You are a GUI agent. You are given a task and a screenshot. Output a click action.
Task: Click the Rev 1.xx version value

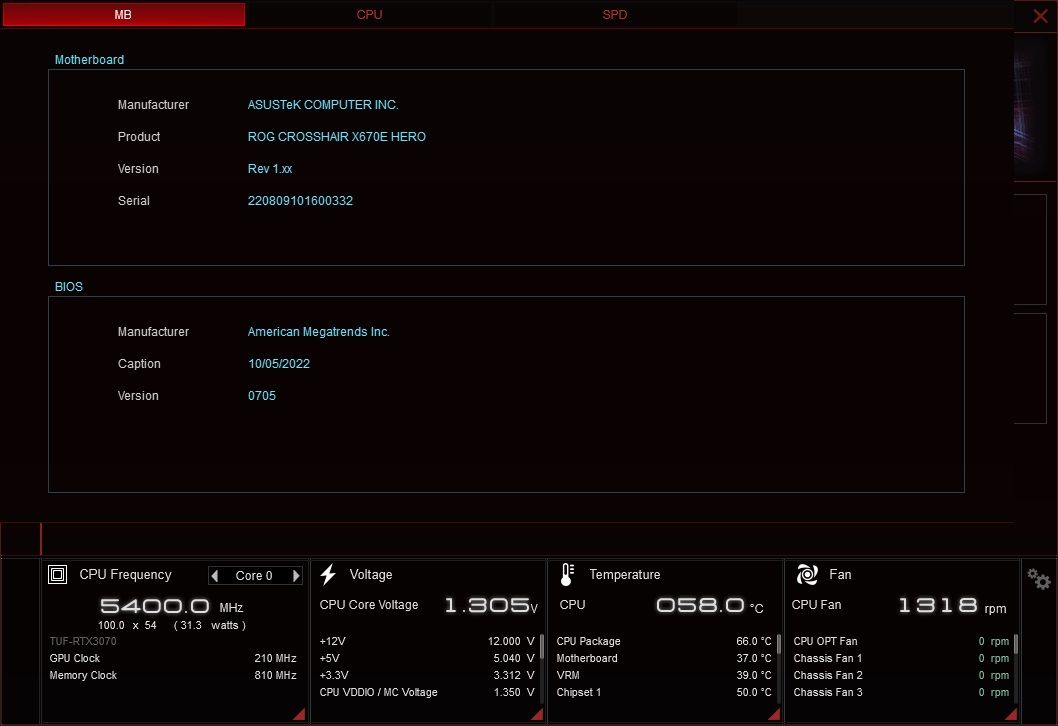tap(270, 169)
